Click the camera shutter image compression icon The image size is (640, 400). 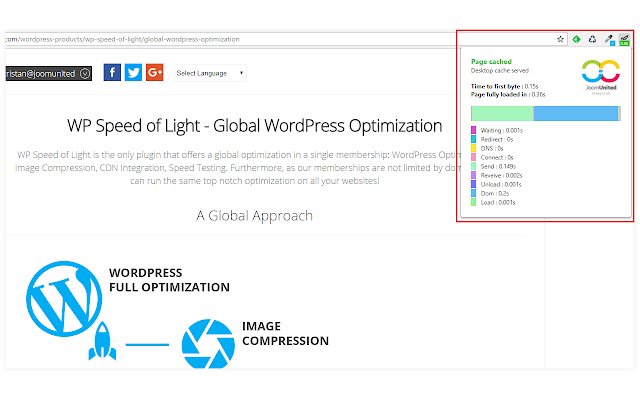[x=208, y=344]
